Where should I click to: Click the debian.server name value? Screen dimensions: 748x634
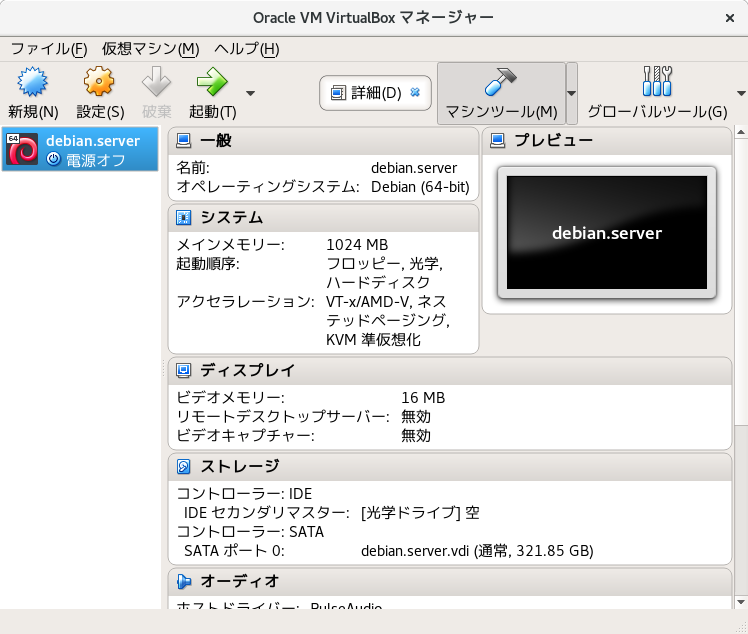pyautogui.click(x=414, y=168)
